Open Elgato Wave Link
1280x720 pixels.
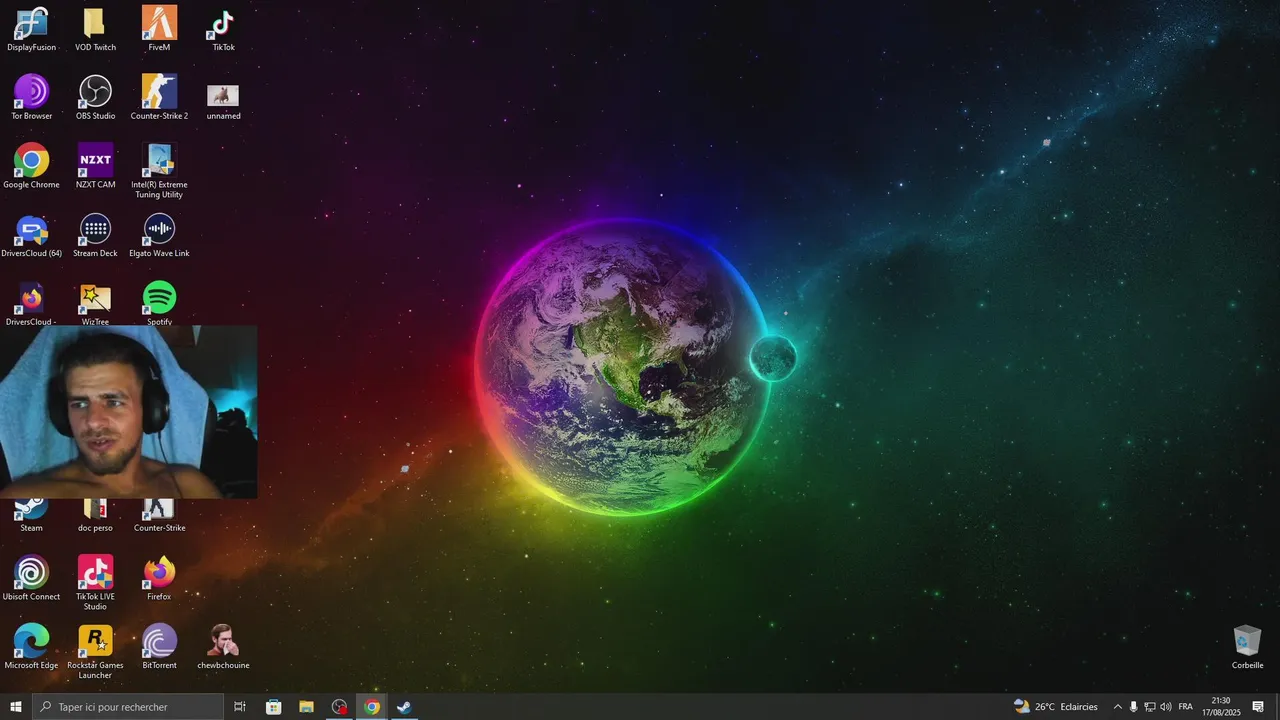(159, 236)
